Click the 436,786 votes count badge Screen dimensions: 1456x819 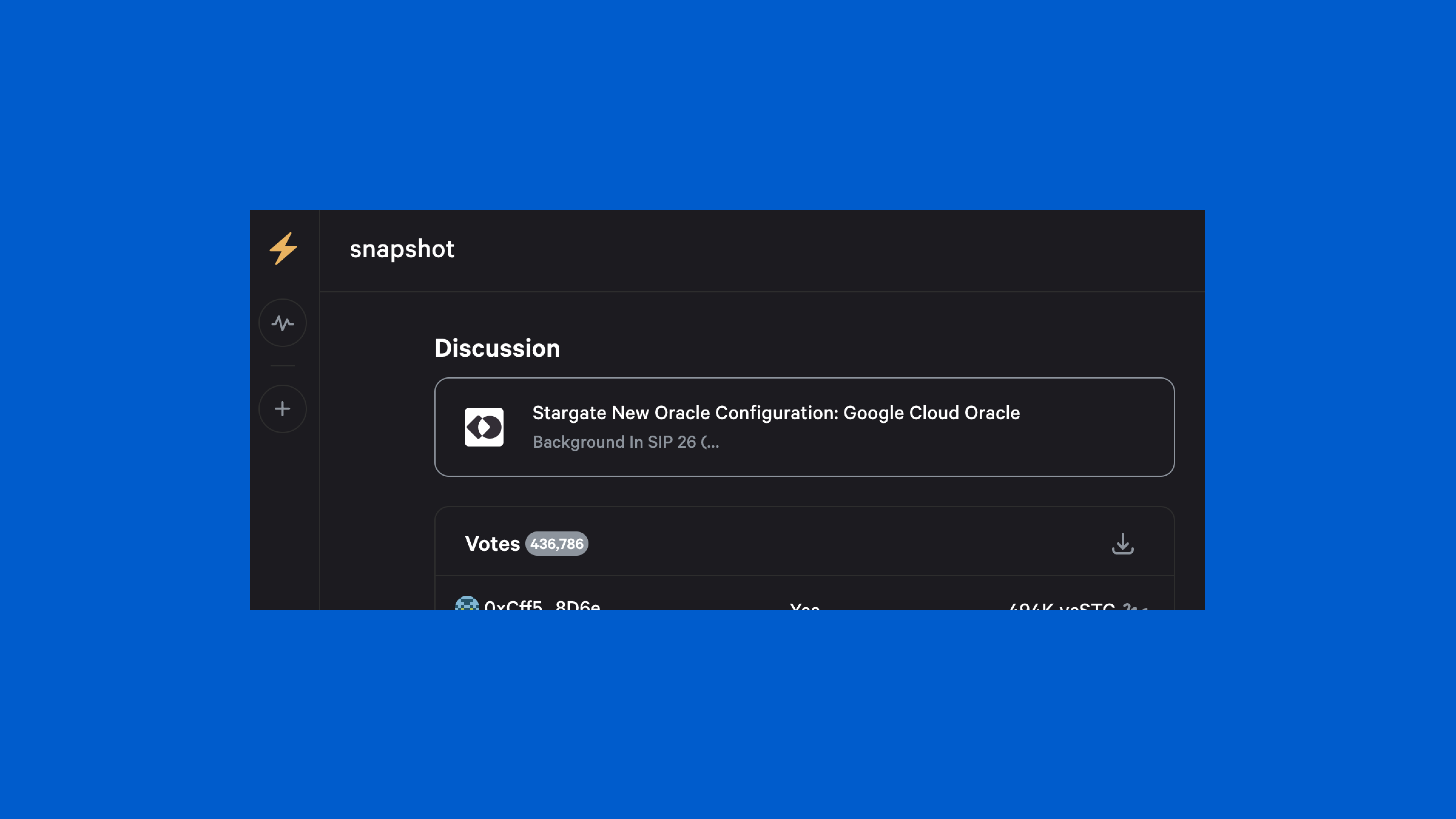(556, 544)
